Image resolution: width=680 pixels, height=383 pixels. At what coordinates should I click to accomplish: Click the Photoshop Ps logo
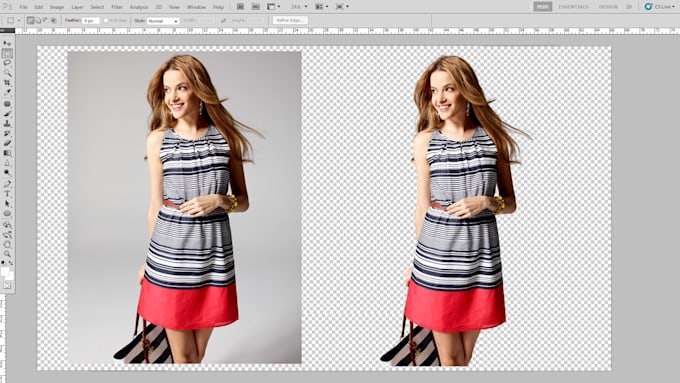[x=7, y=7]
